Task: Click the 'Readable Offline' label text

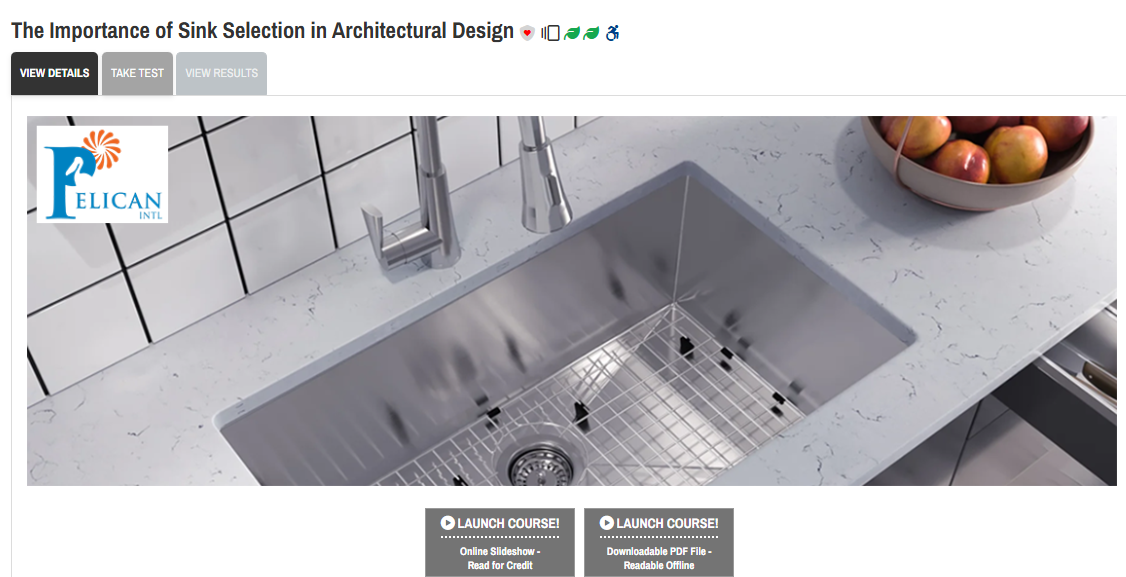Action: pos(659,566)
